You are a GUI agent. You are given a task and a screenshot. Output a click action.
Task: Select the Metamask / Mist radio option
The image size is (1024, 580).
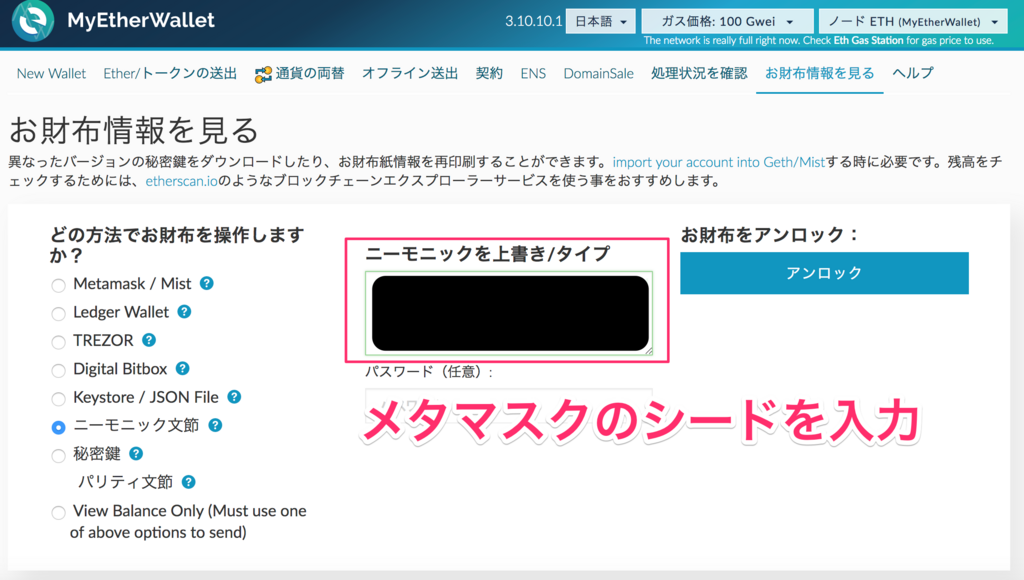click(x=59, y=285)
